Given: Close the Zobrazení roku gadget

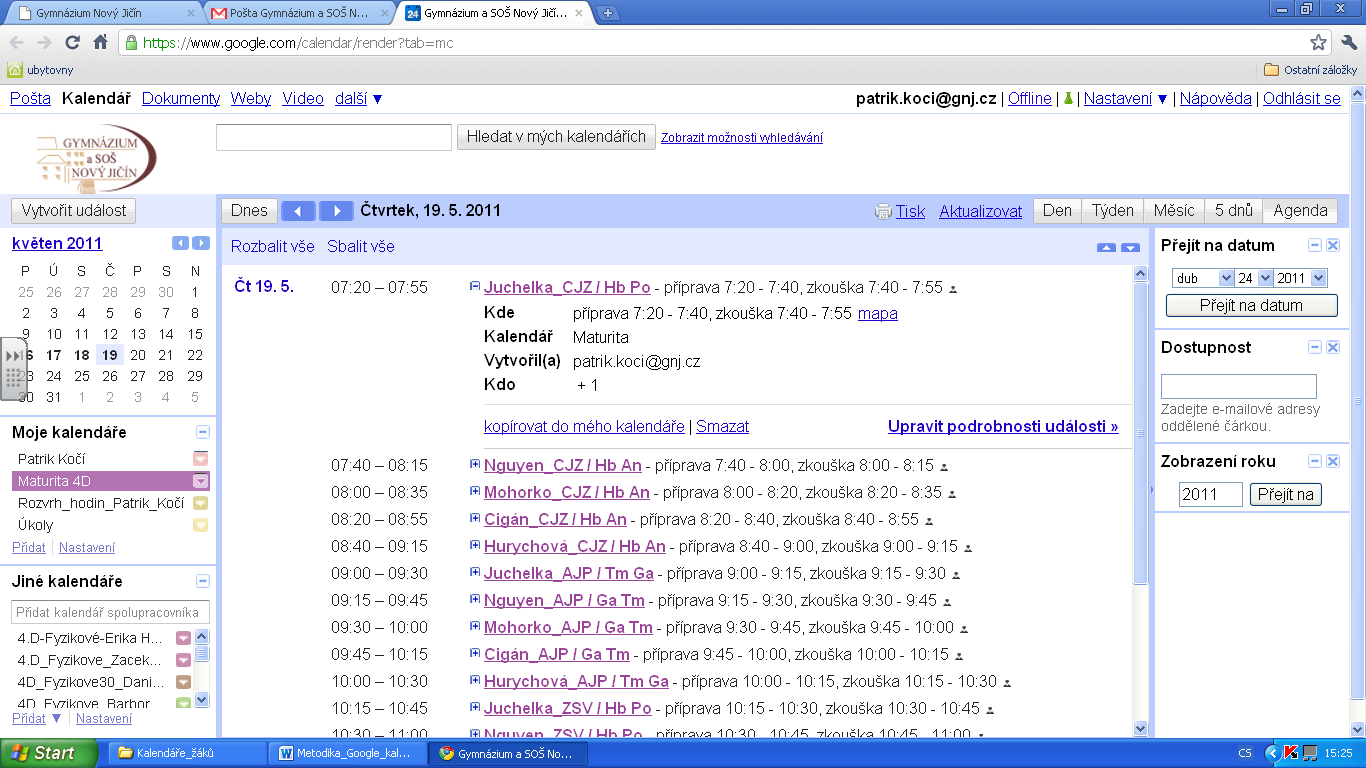Looking at the screenshot, I should click(x=1333, y=461).
